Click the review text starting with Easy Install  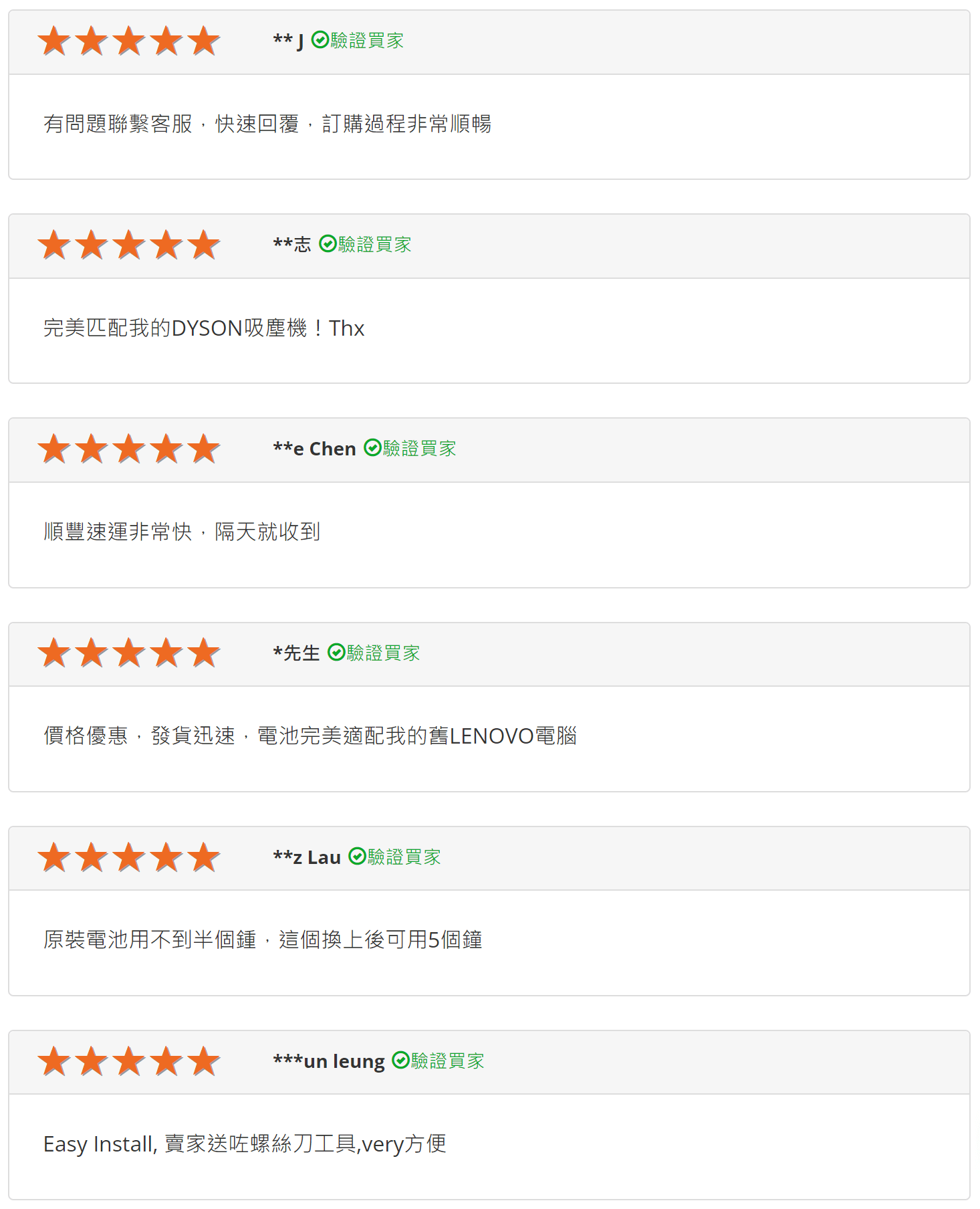pos(245,1144)
